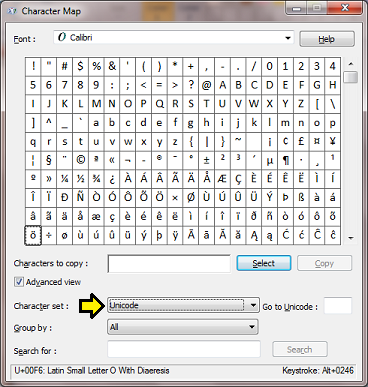This screenshot has height=387, width=368.
Task: Select the capital Ð eth character
Action: [64, 198]
